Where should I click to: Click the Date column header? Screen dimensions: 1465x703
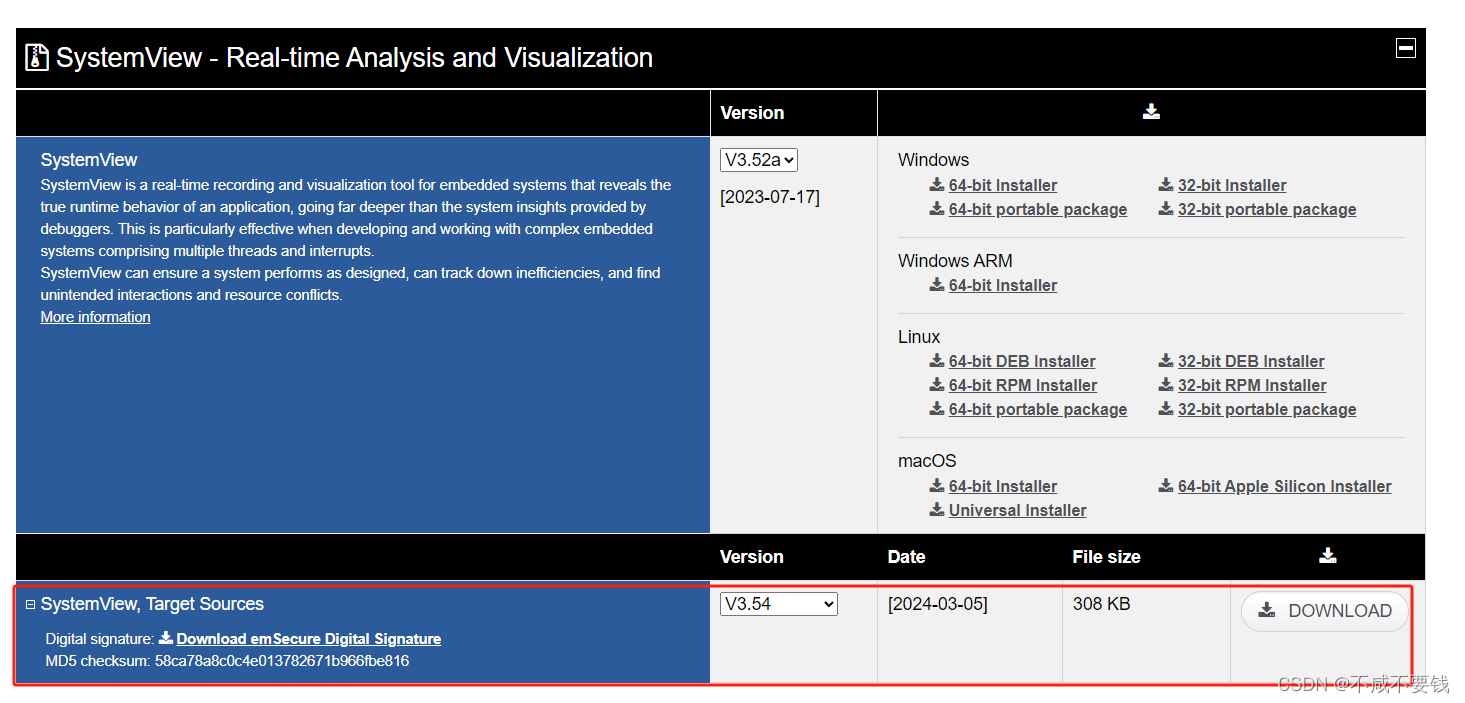906,557
